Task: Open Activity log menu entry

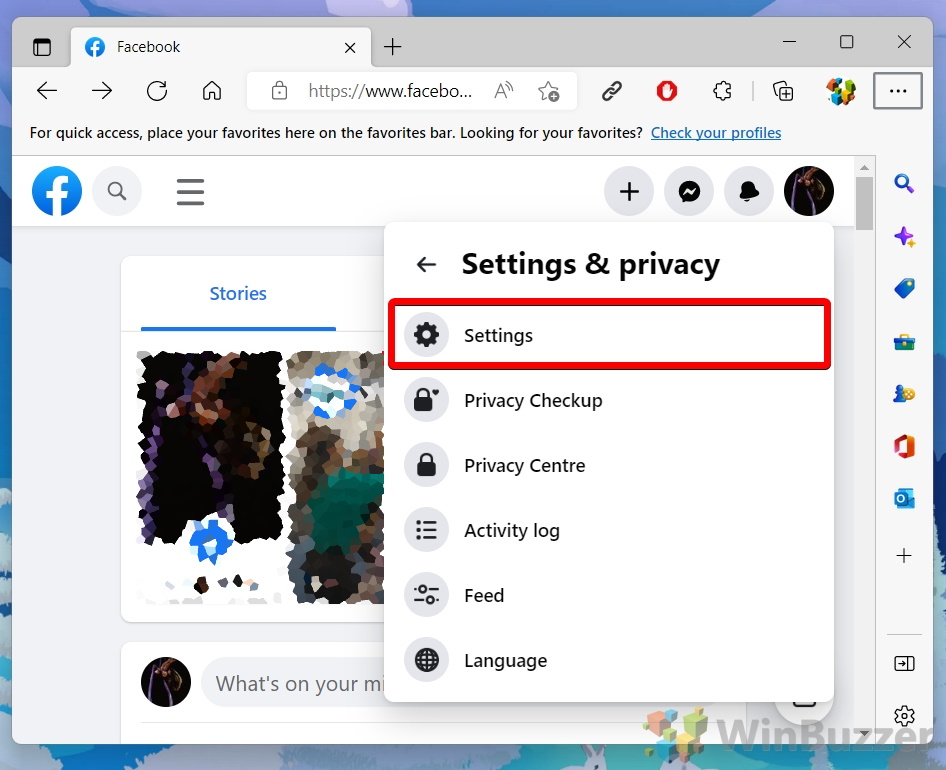Action: point(609,530)
